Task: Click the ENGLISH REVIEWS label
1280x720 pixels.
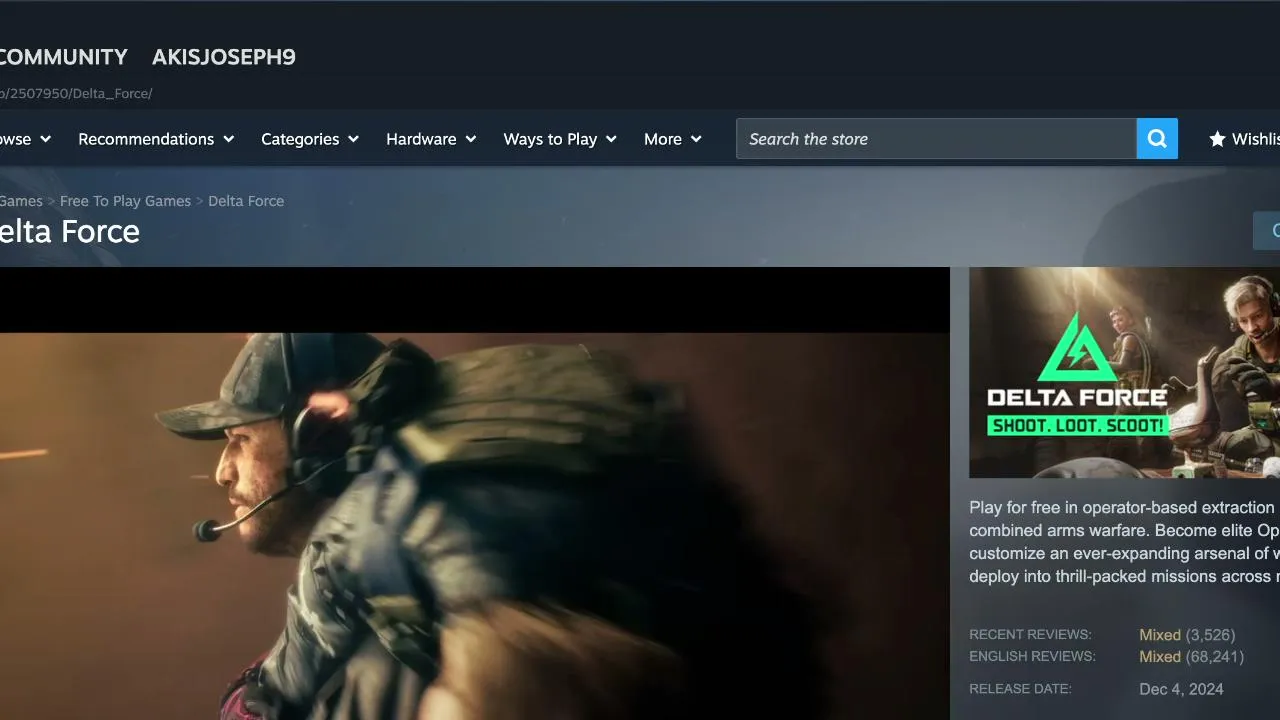Action: [1032, 657]
